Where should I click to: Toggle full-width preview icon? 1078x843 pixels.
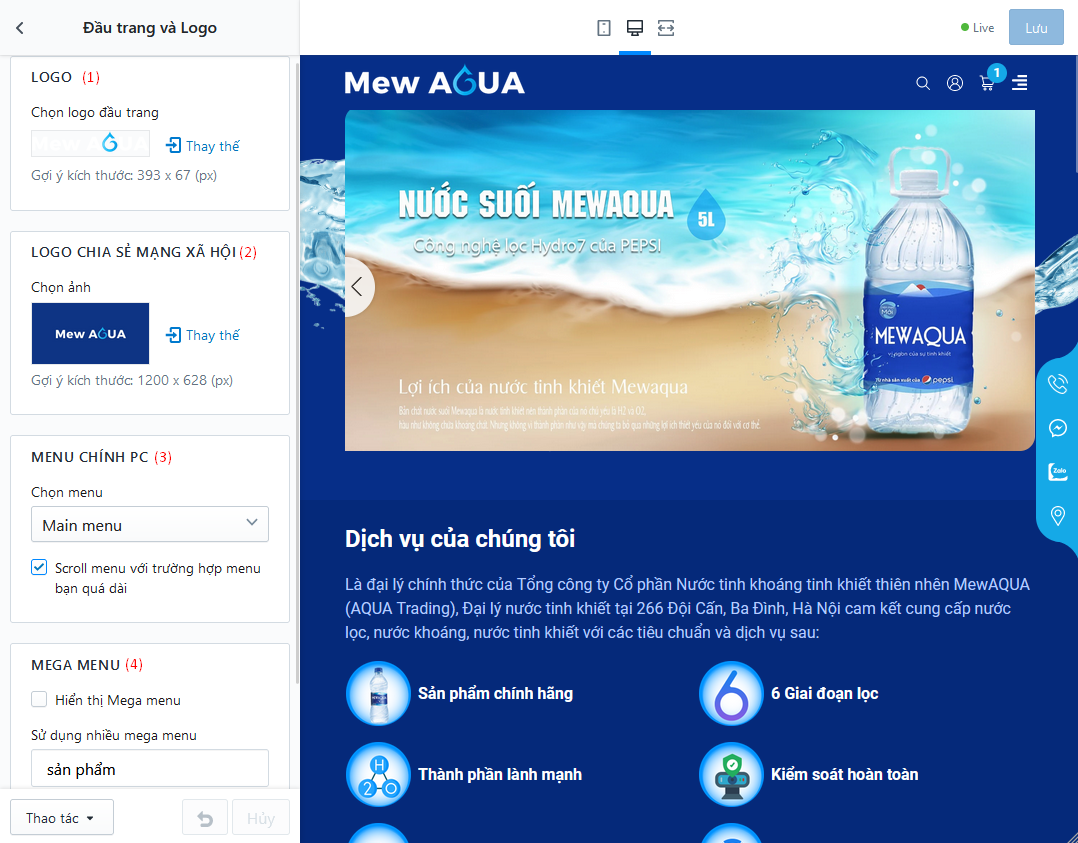666,28
